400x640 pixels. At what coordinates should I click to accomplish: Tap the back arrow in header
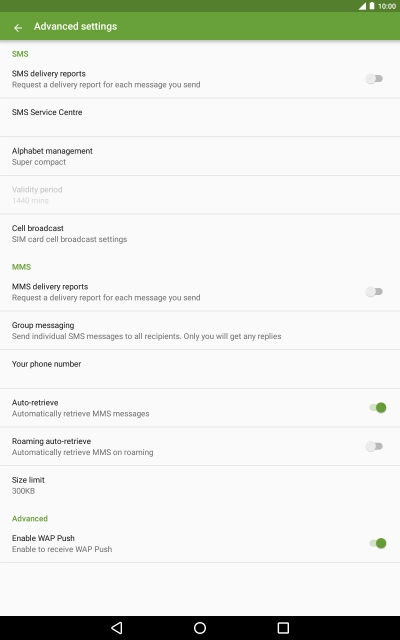point(18,27)
